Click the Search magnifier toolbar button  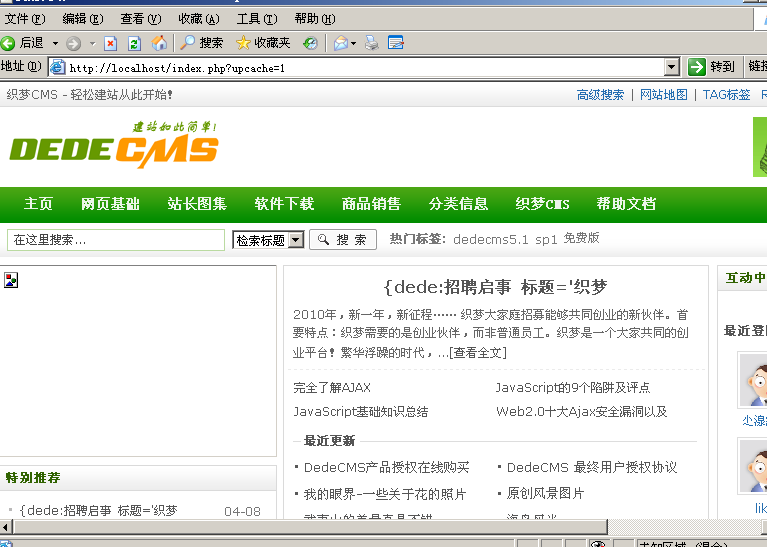[x=187, y=43]
